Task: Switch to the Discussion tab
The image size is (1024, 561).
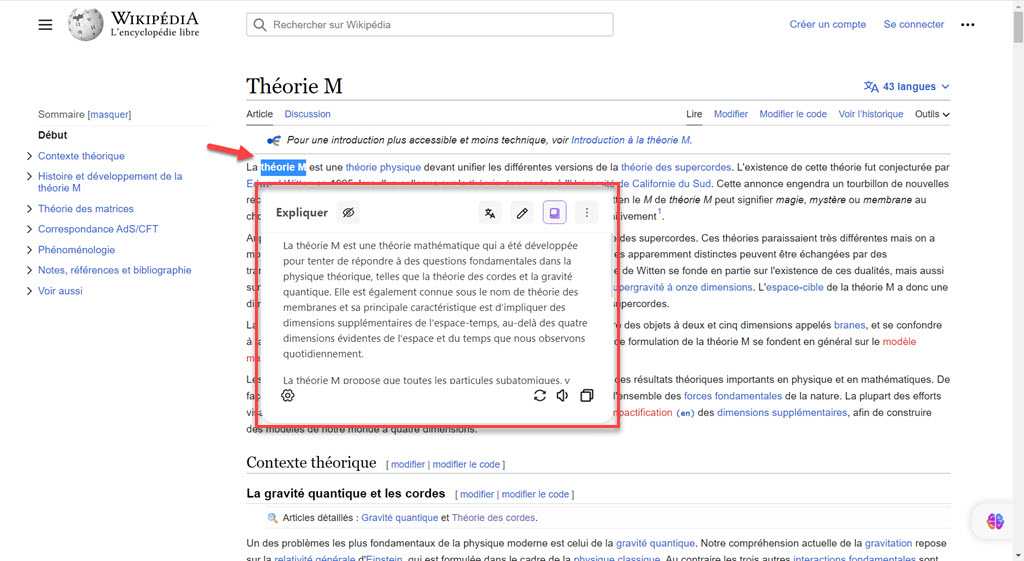Action: pyautogui.click(x=307, y=114)
